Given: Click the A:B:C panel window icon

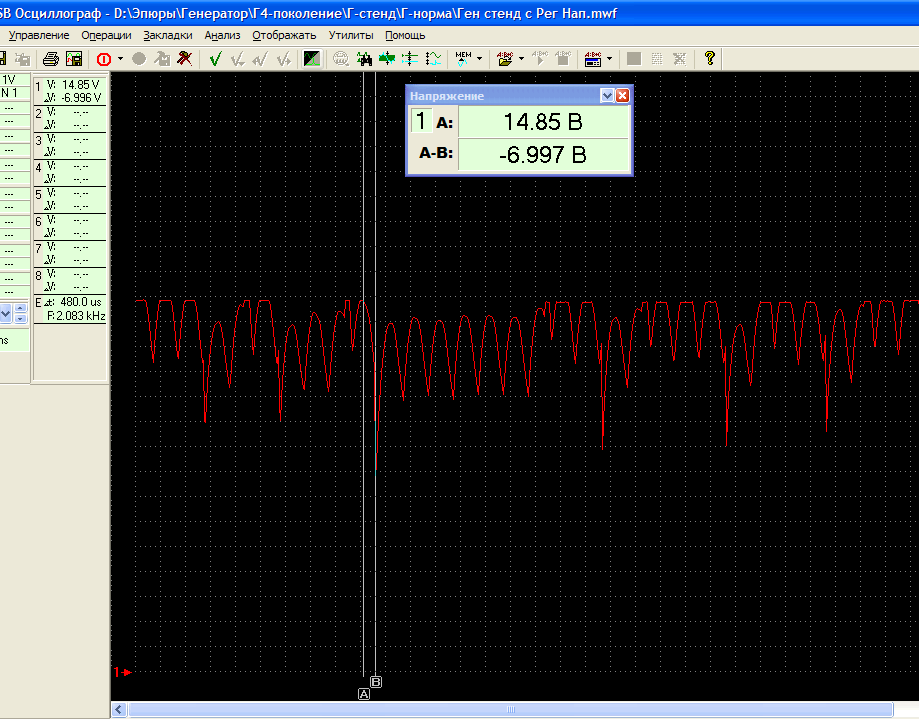Looking at the screenshot, I should click(593, 59).
